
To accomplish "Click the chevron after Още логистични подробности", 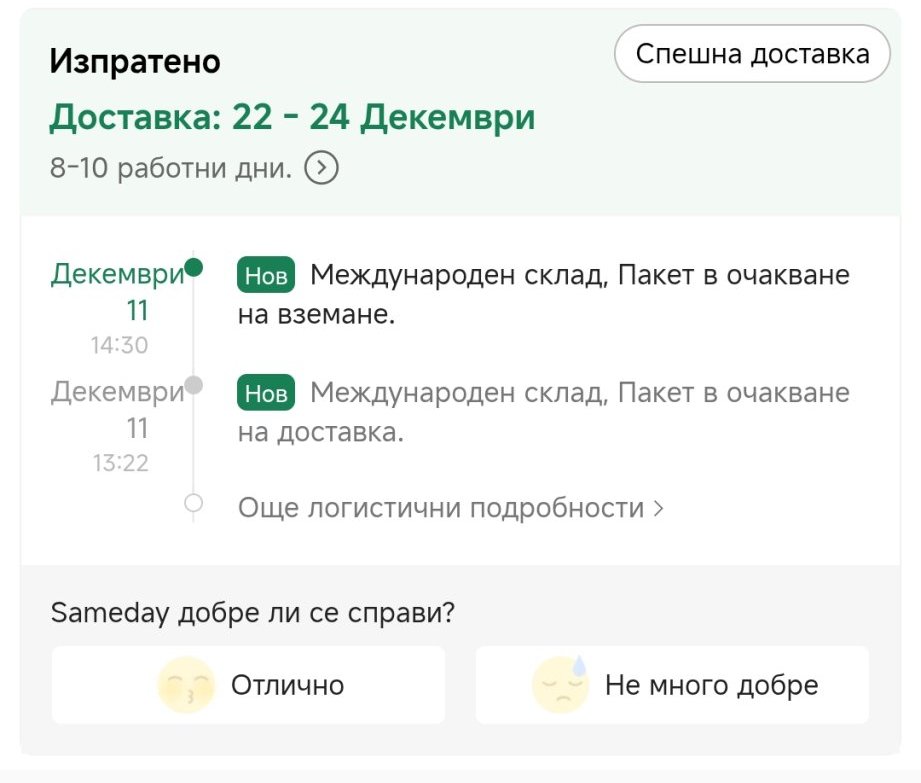I will click(x=658, y=508).
